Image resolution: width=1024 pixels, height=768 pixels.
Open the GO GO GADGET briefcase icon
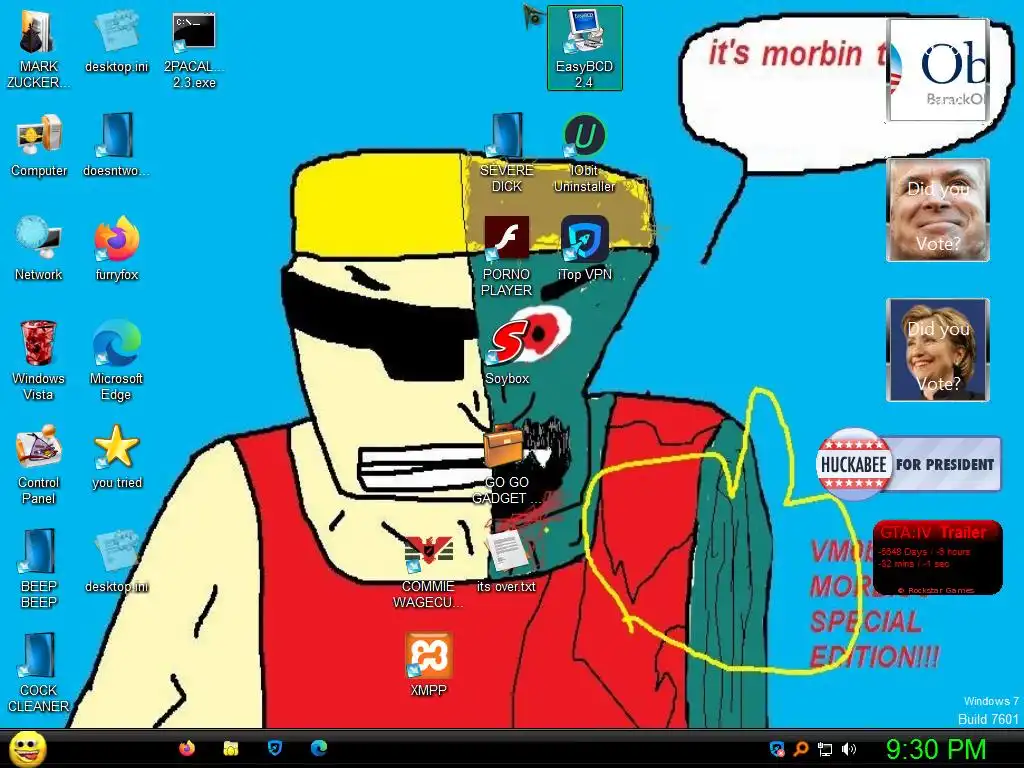click(507, 464)
